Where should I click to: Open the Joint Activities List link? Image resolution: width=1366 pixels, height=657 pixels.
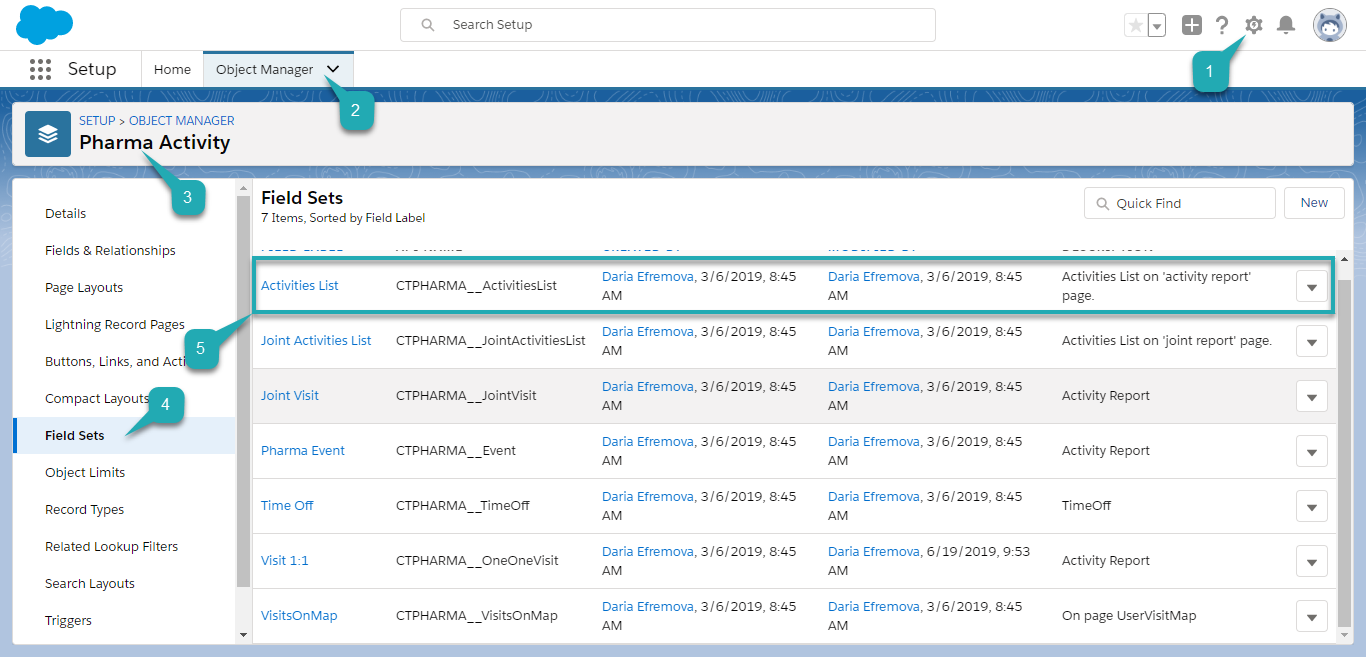(x=316, y=341)
